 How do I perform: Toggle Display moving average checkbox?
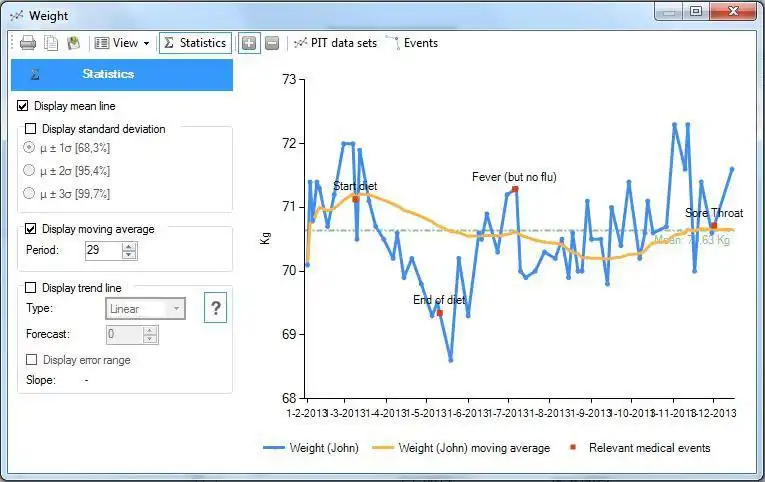[x=30, y=229]
